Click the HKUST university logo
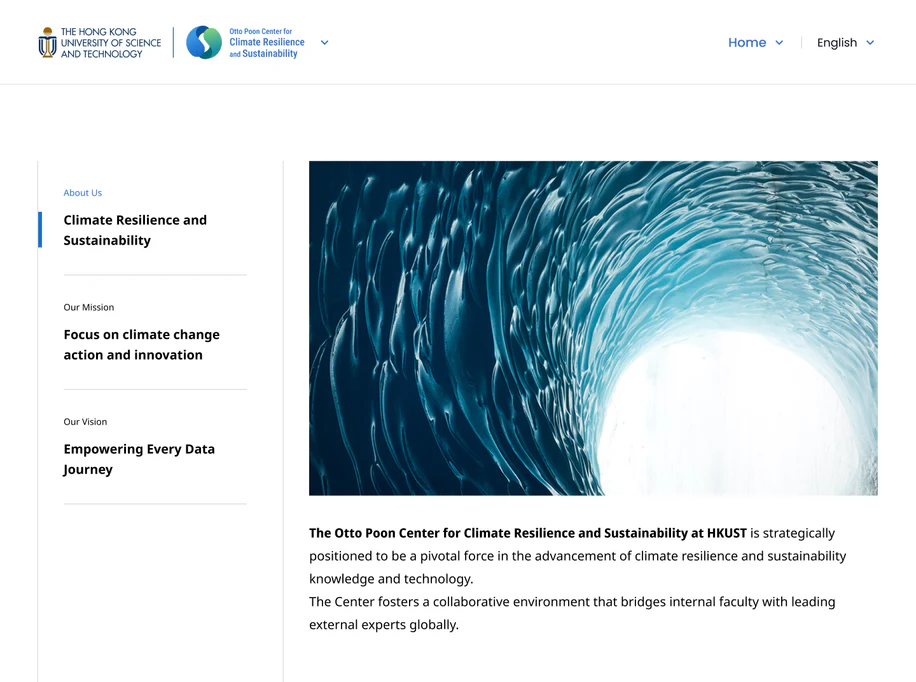916x682 pixels. (100, 43)
